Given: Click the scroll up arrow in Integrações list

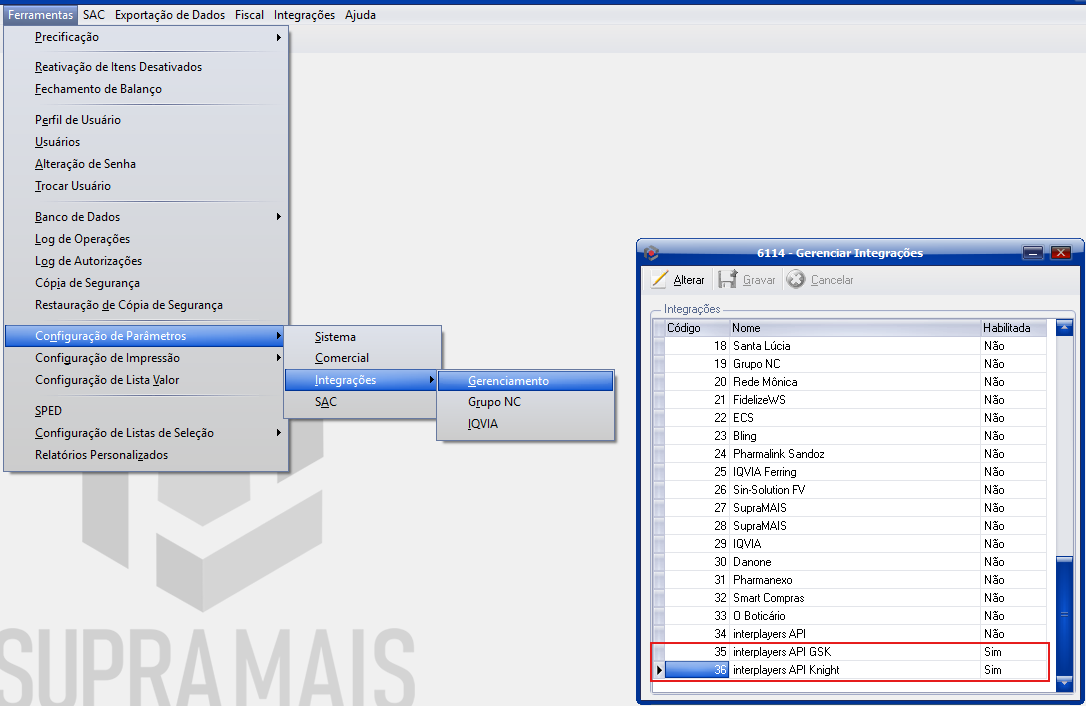Looking at the screenshot, I should click(x=1065, y=327).
